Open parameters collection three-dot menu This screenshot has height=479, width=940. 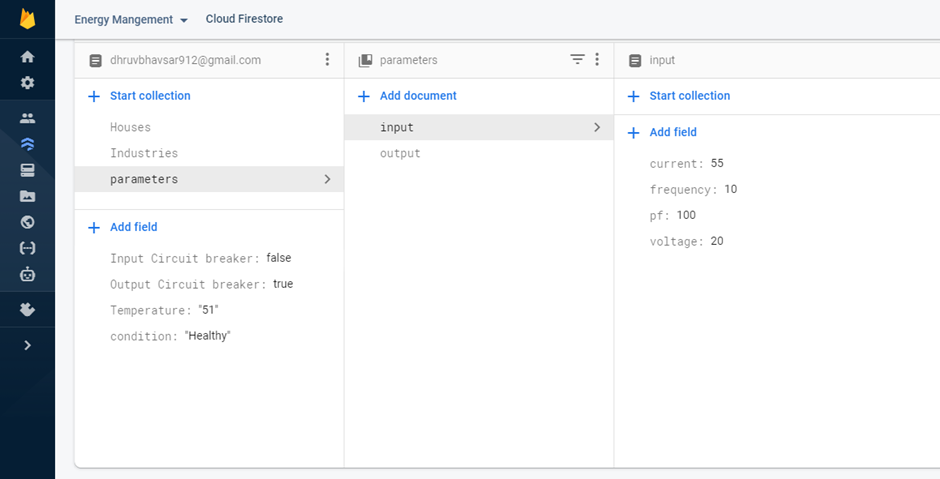click(x=597, y=60)
